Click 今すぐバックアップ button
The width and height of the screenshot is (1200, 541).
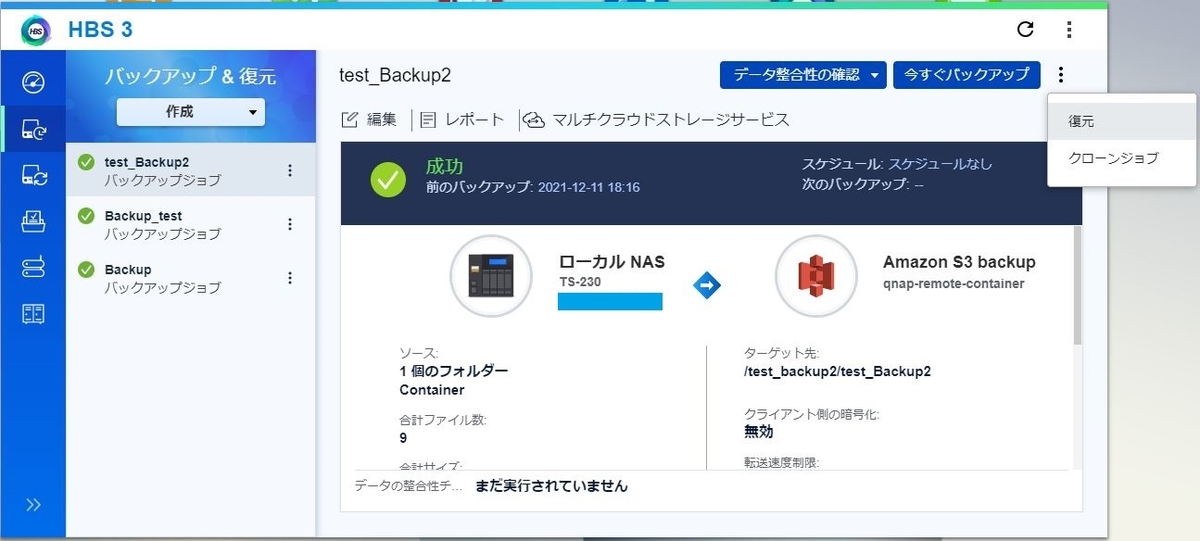(x=967, y=75)
